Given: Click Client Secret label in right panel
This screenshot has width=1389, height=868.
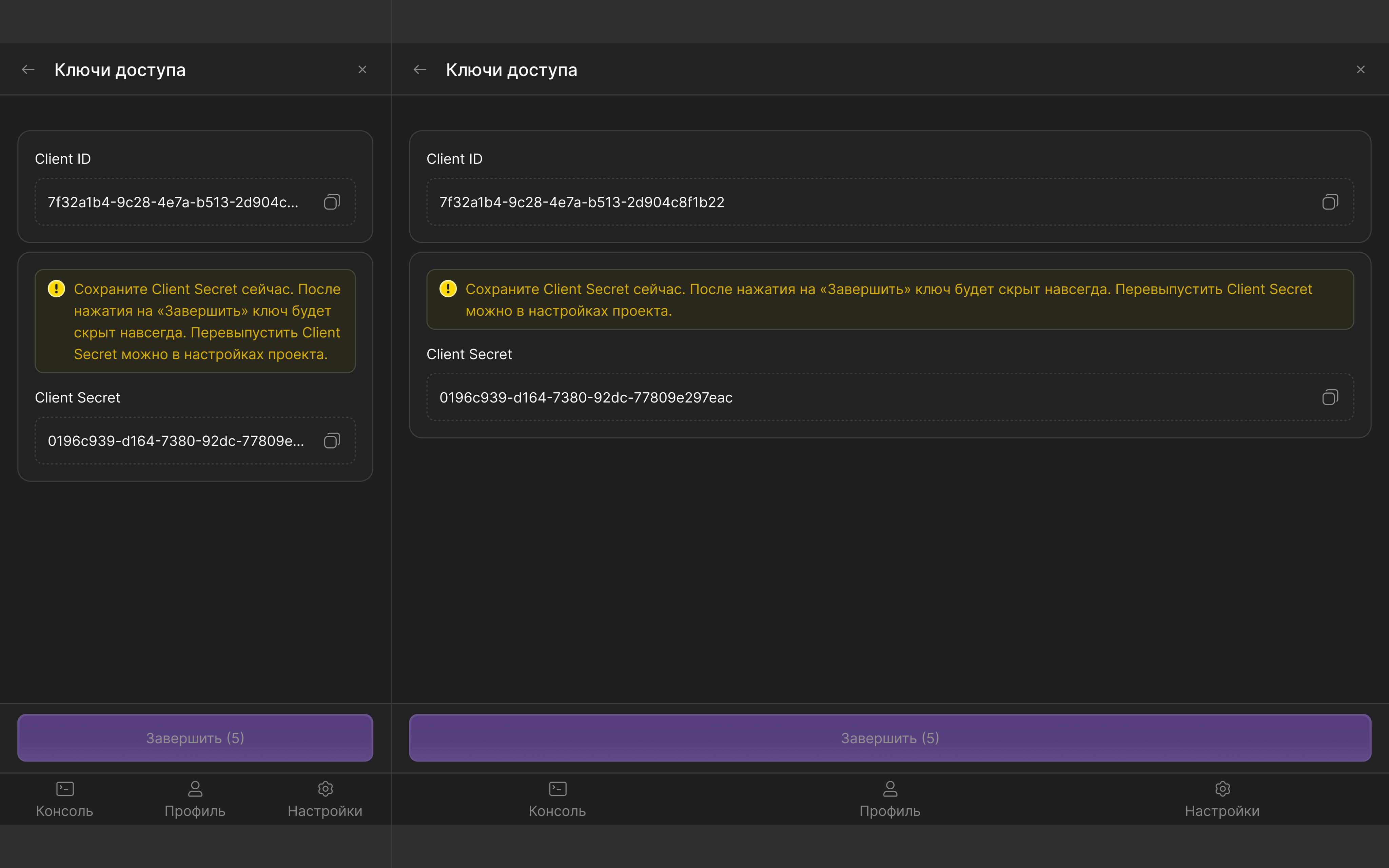Looking at the screenshot, I should [x=469, y=354].
